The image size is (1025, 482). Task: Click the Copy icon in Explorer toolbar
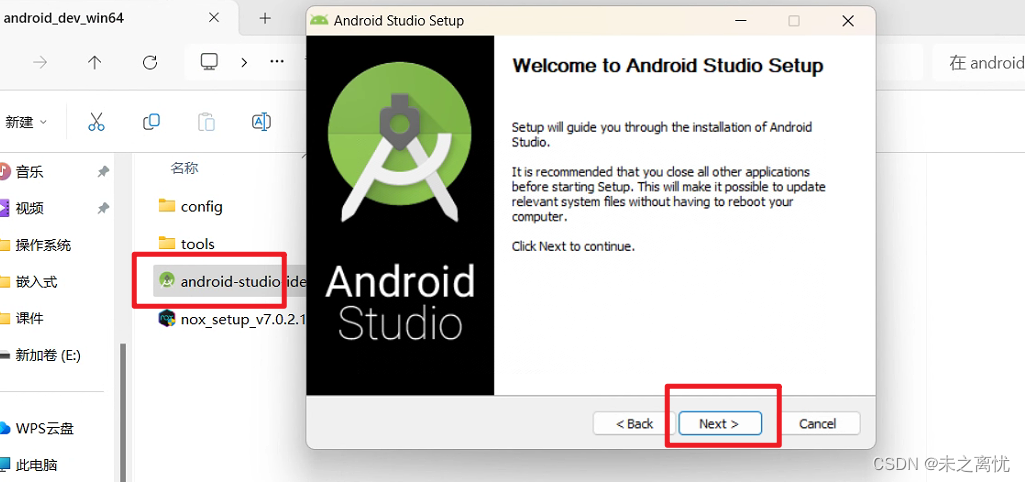[151, 122]
